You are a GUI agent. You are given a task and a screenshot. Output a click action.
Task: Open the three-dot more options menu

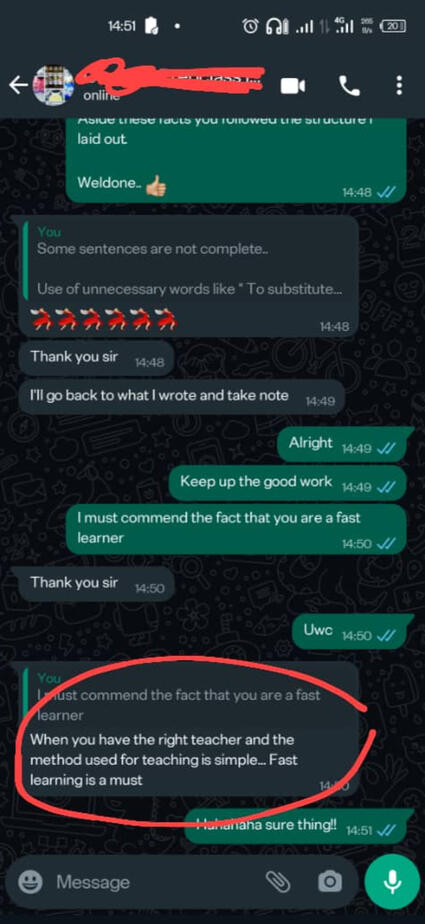399,86
